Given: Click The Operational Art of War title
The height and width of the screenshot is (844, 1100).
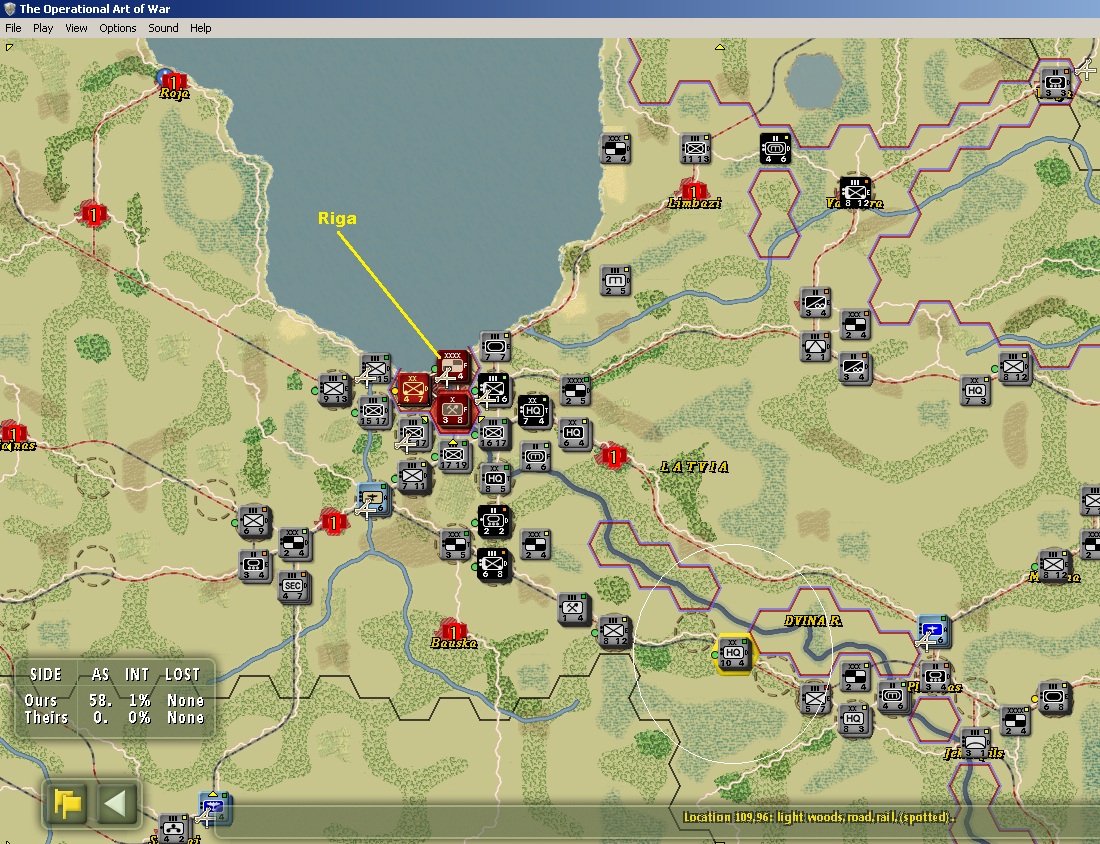Looking at the screenshot, I should (x=95, y=9).
